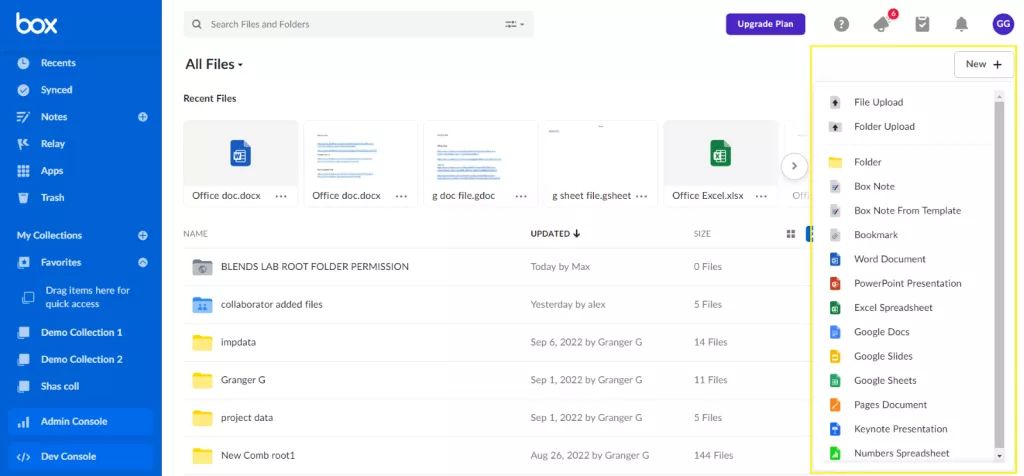Open Demo Collection 1

coord(81,332)
